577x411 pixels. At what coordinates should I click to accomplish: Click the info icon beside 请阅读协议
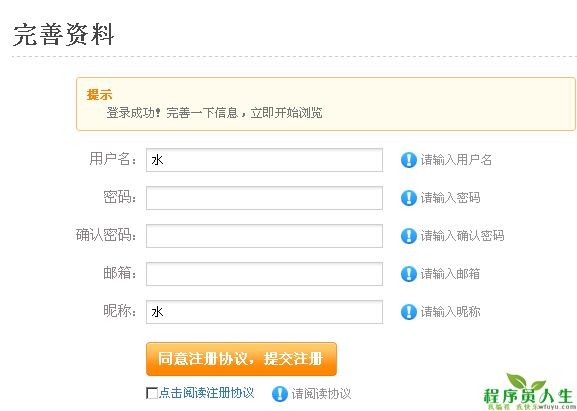pos(280,394)
